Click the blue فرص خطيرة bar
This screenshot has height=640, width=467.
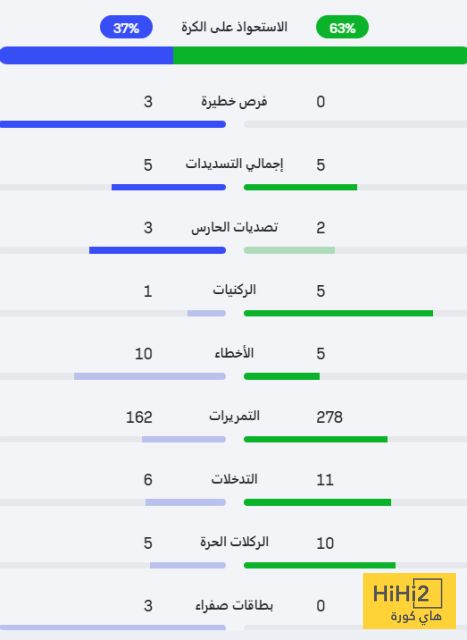(113, 124)
